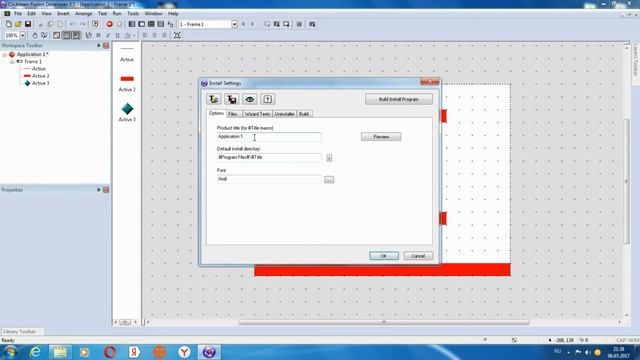Open Internet Explorer from taskbar
This screenshot has height=360, width=640.
click(x=35, y=352)
